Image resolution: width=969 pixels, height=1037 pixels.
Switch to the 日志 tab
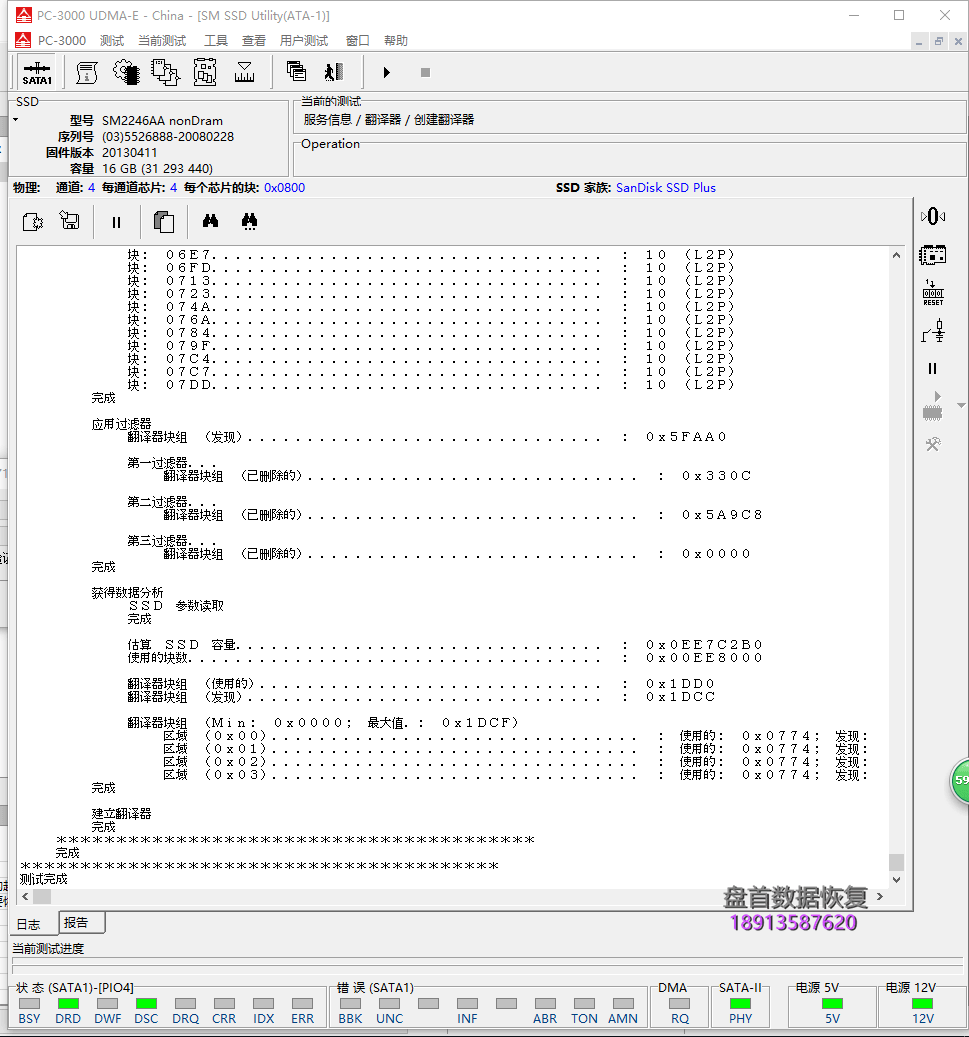click(x=28, y=924)
